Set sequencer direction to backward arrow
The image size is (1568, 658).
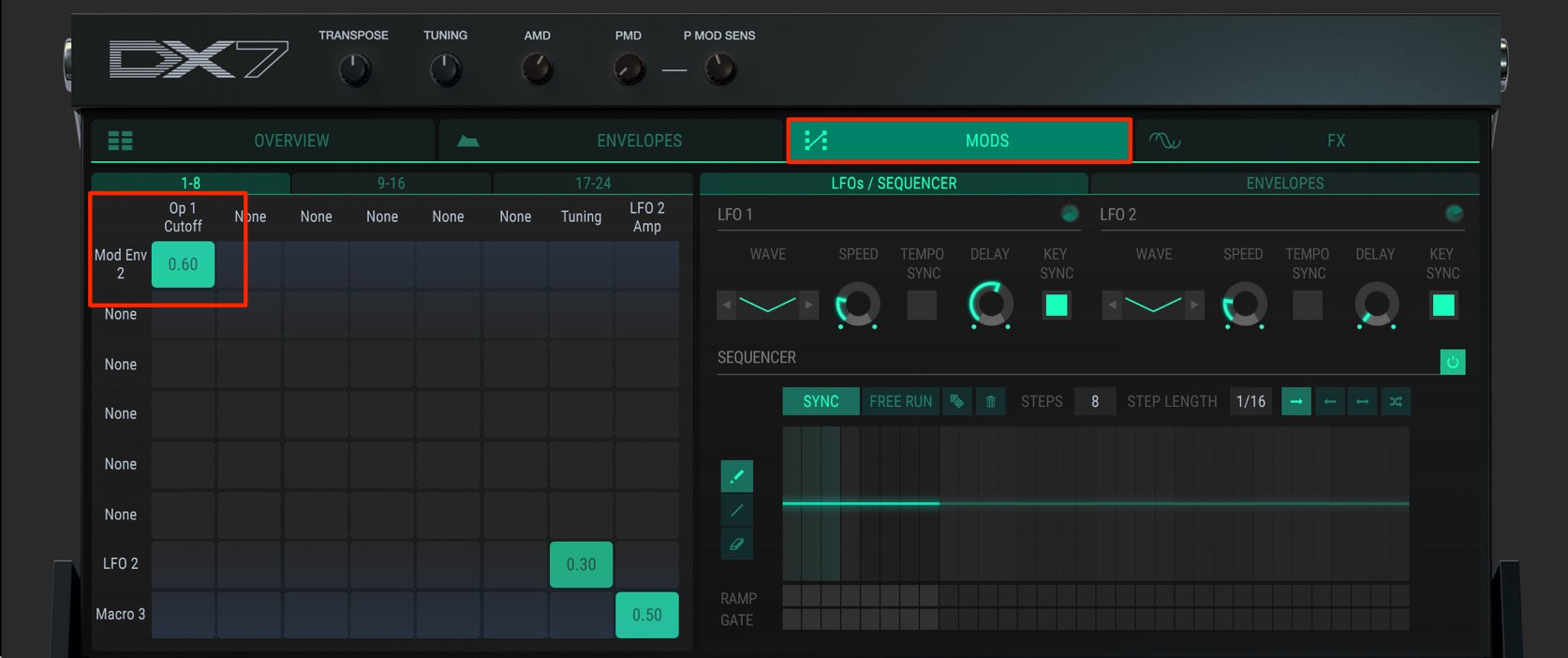(x=1329, y=401)
